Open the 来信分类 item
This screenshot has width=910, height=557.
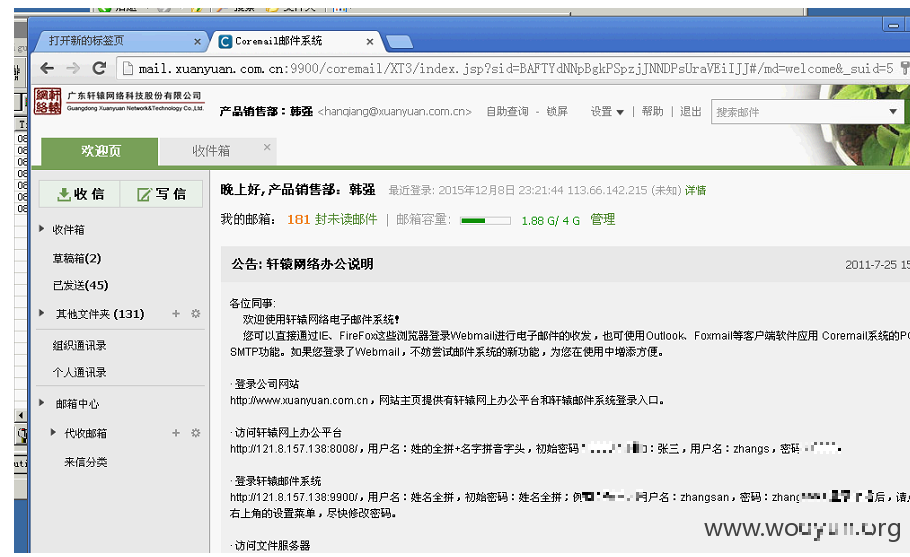(85, 462)
